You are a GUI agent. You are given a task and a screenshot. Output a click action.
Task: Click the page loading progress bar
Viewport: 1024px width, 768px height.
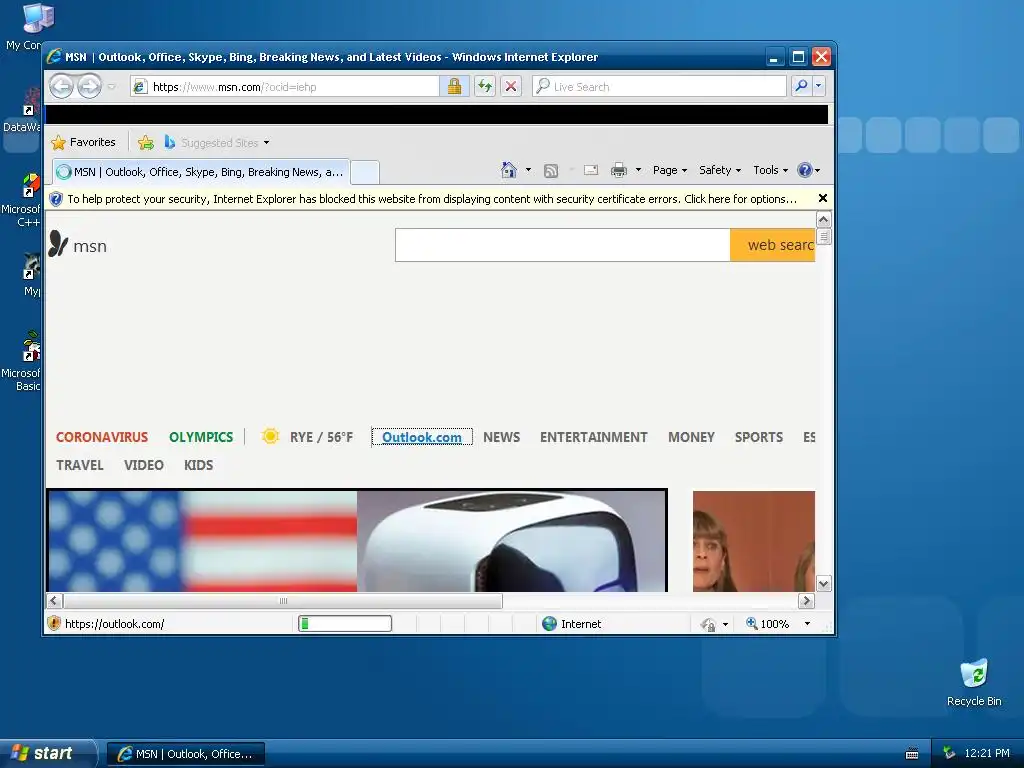[345, 624]
